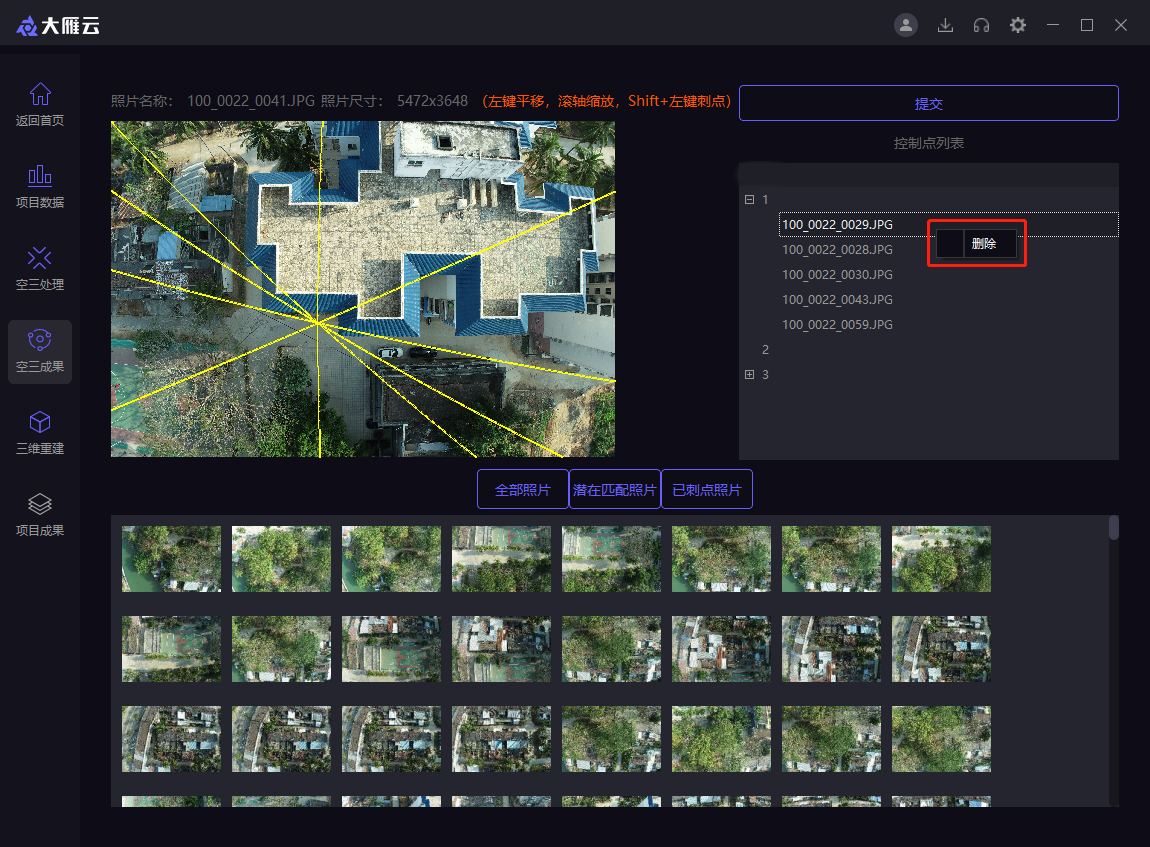This screenshot has height=847, width=1150.
Task: Click the thumbnail gallery scrollbar
Action: pyautogui.click(x=1113, y=528)
